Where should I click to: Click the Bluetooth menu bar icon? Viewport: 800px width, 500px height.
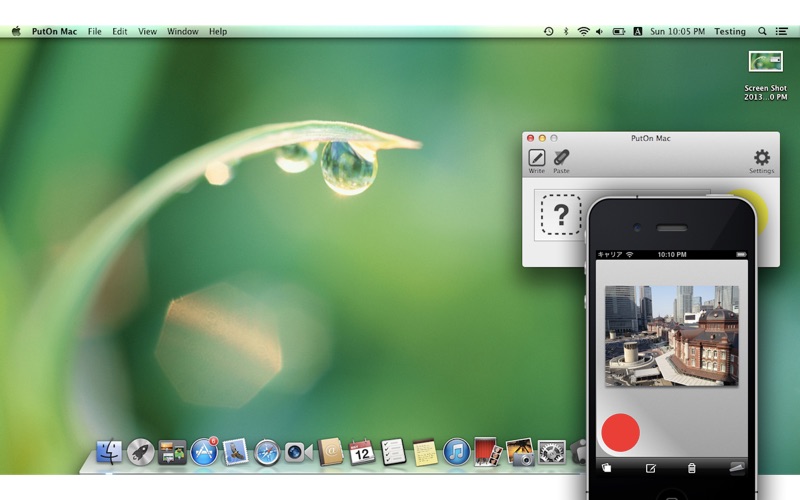point(566,31)
